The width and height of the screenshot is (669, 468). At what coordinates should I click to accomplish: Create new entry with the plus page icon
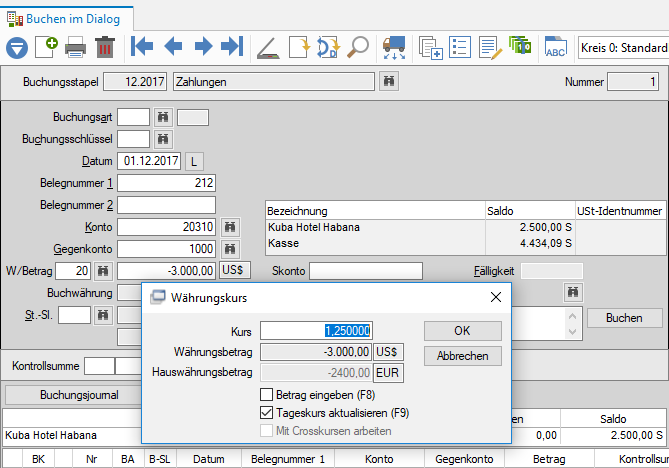click(x=46, y=47)
